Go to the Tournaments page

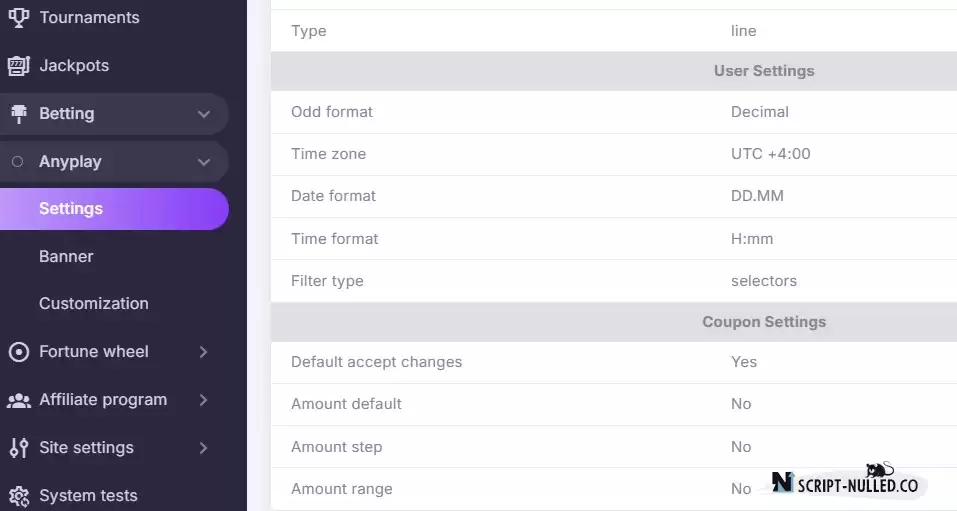pos(89,18)
